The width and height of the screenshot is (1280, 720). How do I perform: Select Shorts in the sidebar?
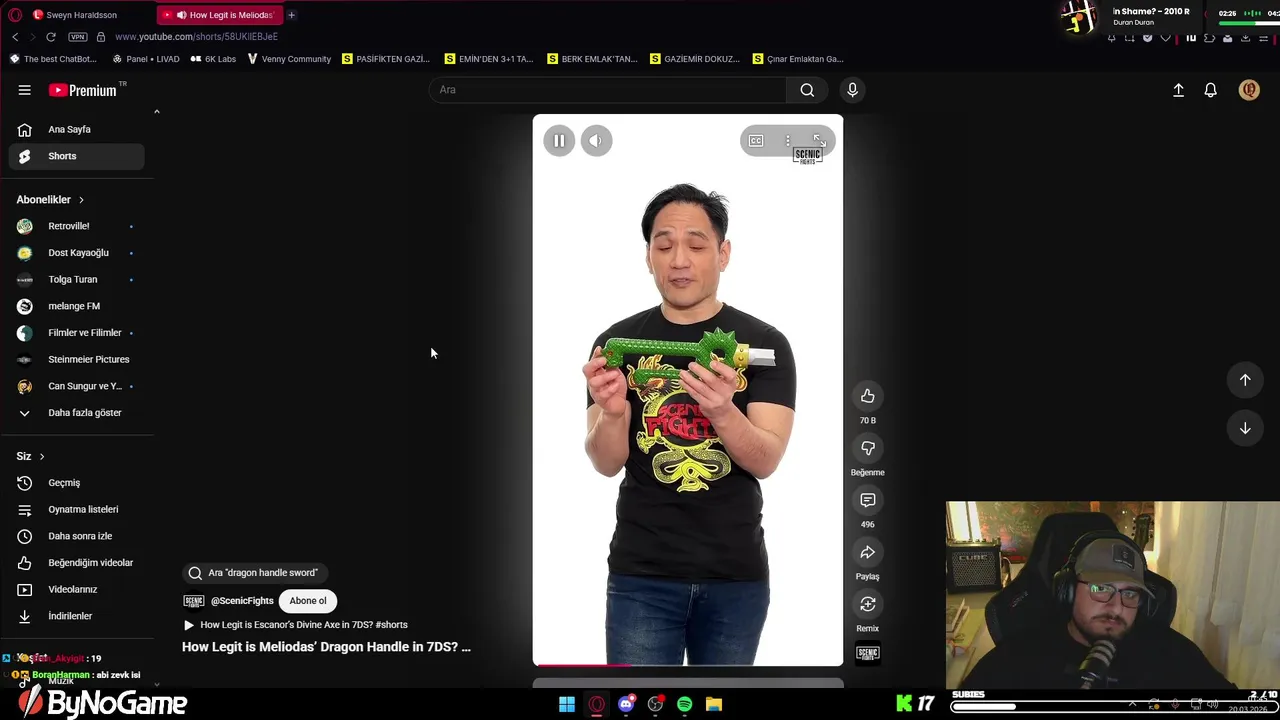point(76,156)
